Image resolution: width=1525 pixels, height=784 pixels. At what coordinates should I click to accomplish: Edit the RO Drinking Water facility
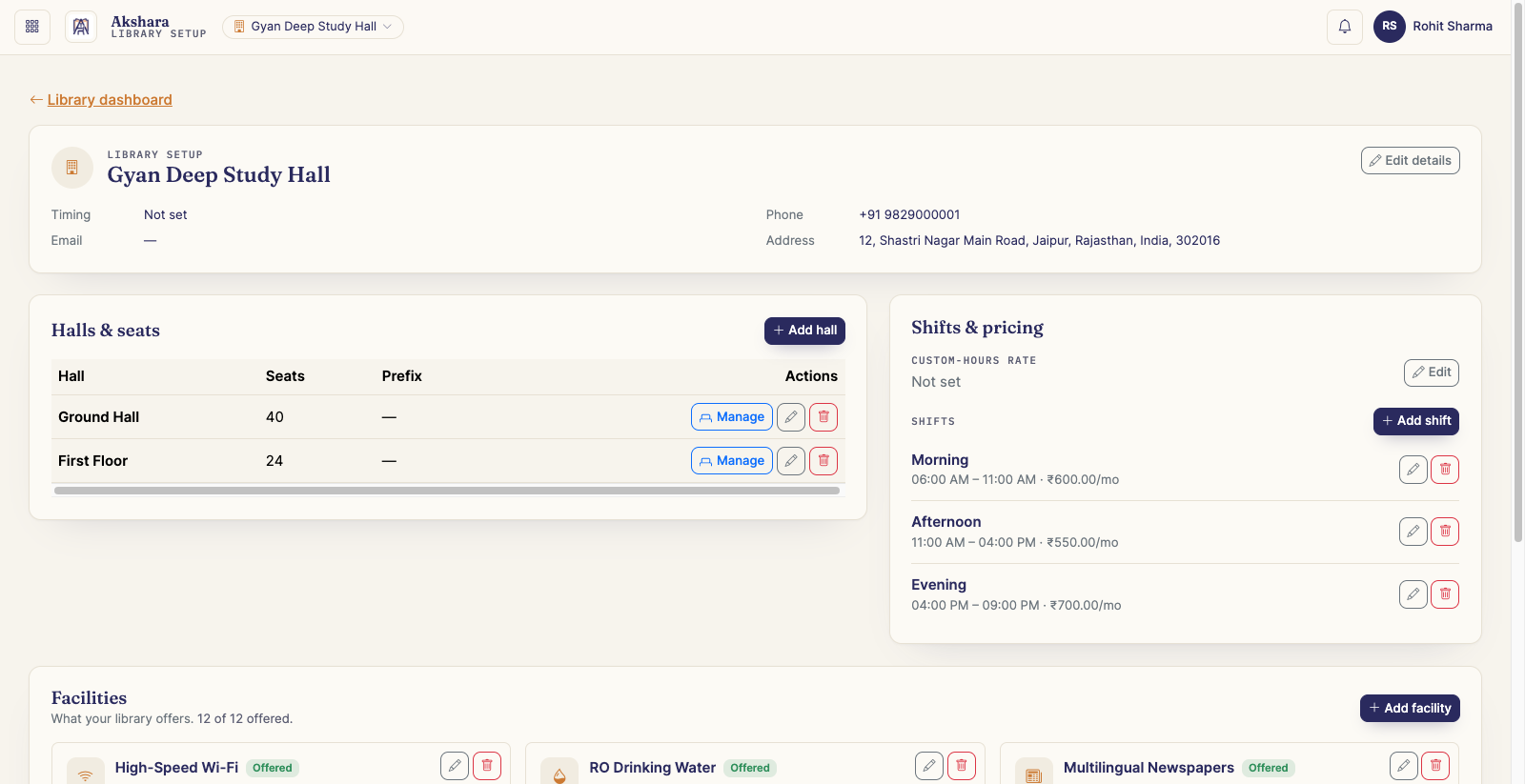[929, 766]
